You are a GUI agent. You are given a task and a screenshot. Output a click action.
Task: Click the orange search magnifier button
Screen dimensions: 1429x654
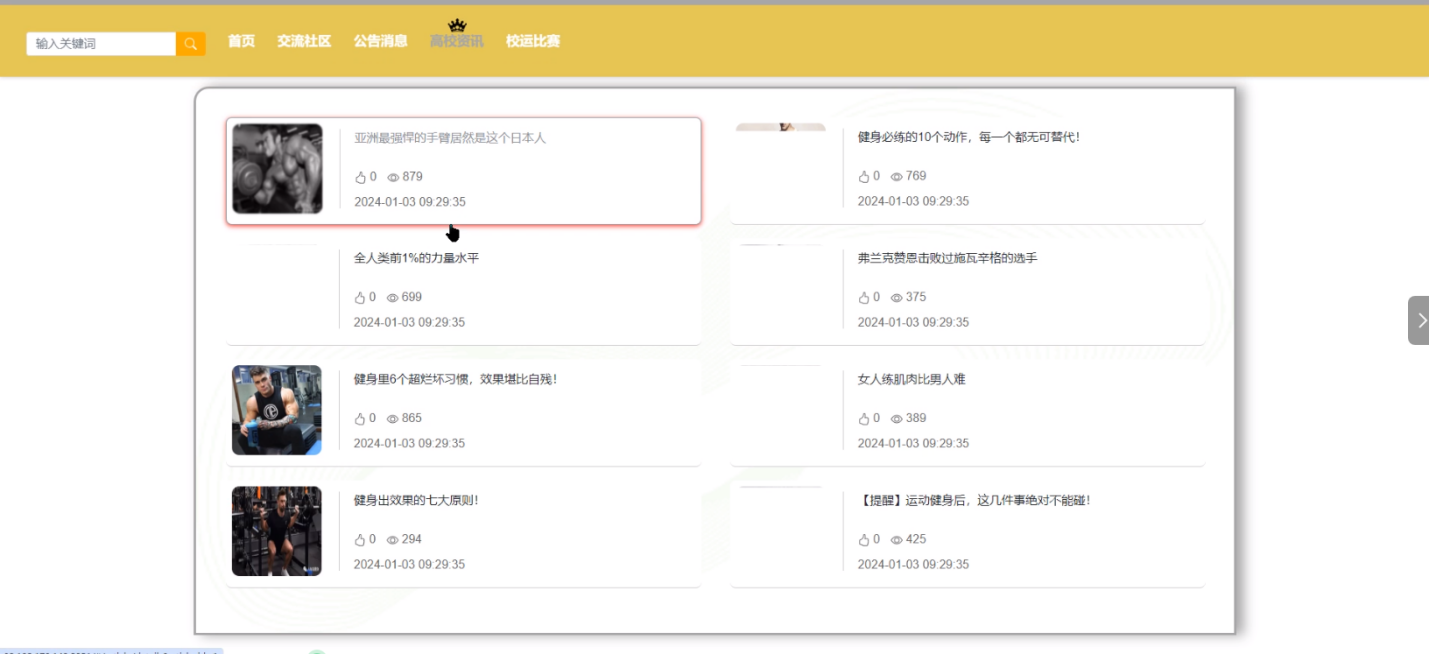click(191, 44)
